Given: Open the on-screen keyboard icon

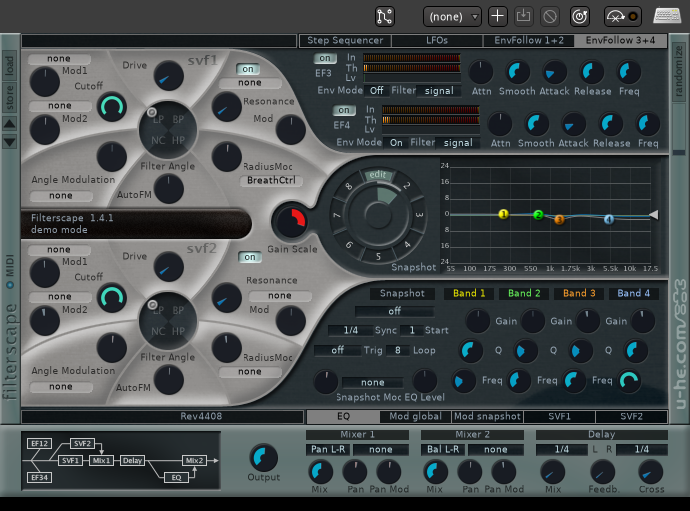Looking at the screenshot, I should click(667, 16).
